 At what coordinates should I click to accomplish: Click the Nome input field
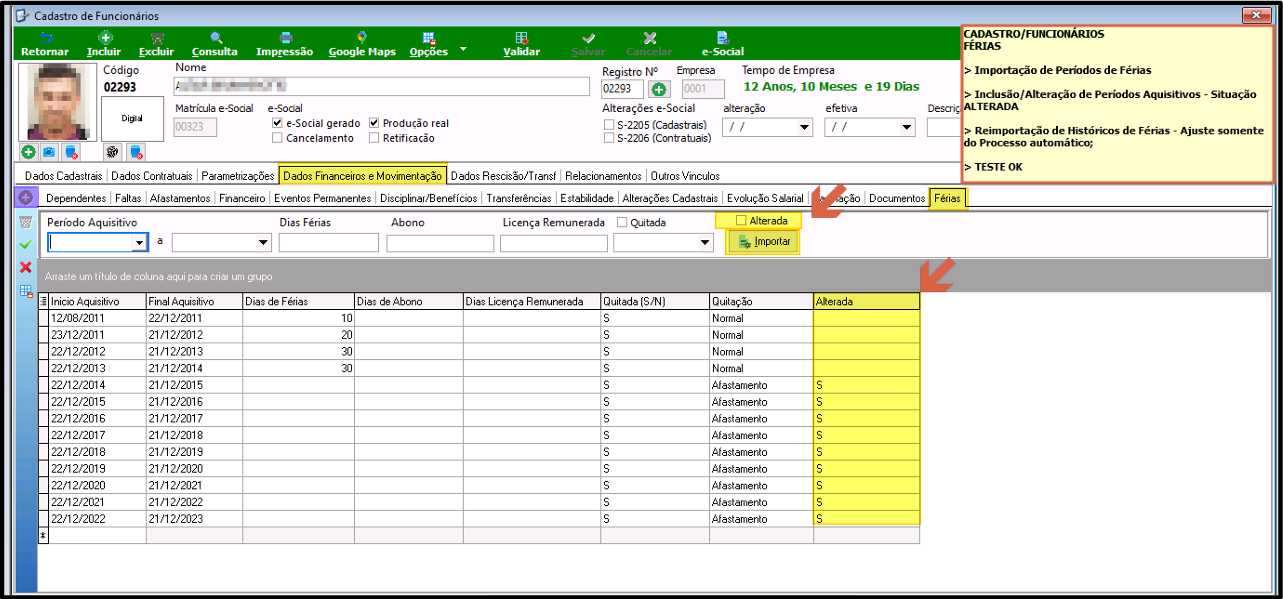(382, 86)
